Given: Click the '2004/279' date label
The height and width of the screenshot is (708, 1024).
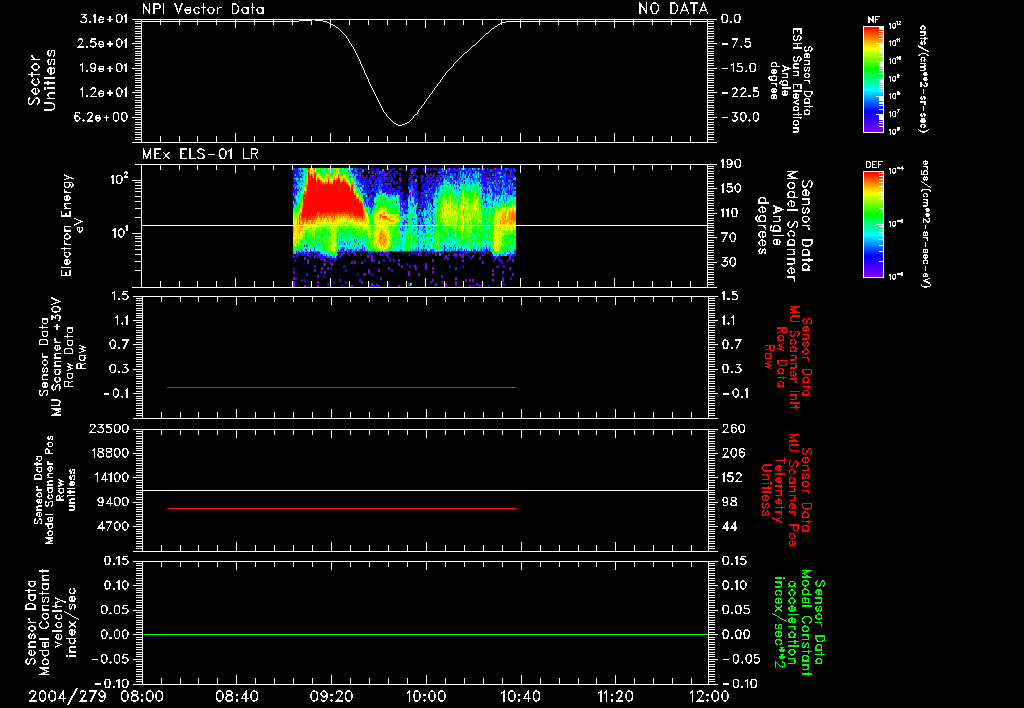Looking at the screenshot, I should click(x=67, y=696).
